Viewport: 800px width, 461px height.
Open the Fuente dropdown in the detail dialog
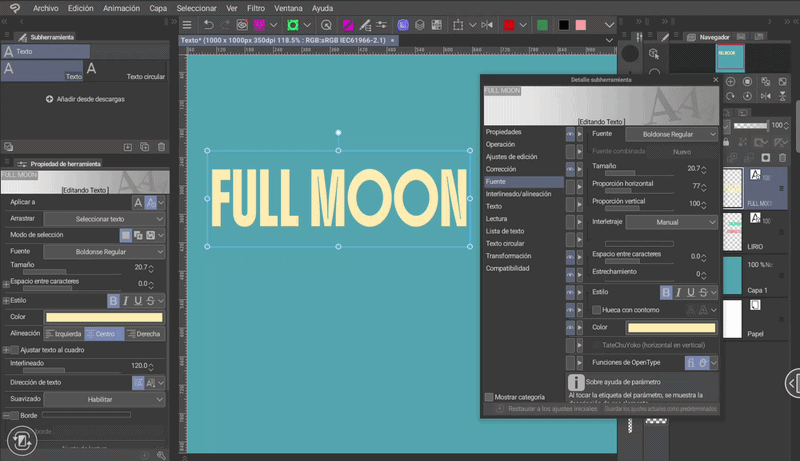(x=671, y=133)
